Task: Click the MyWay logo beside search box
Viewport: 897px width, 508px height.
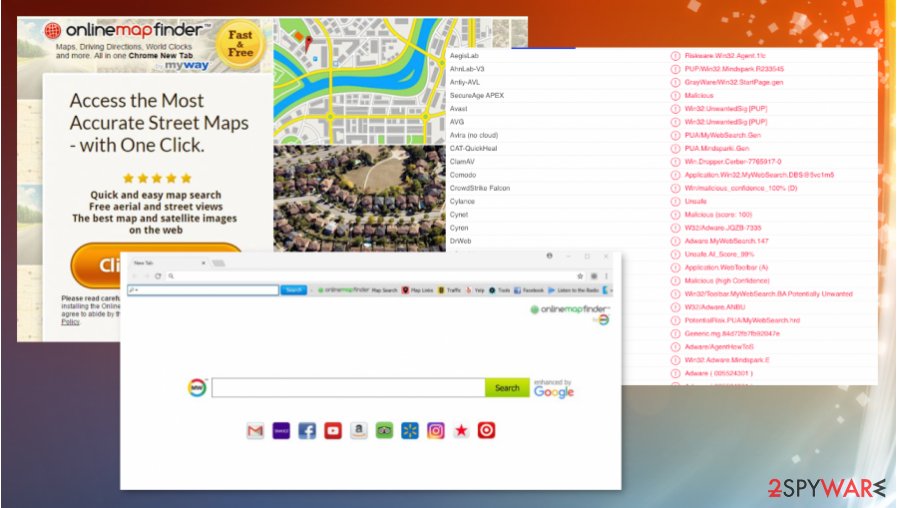Action: point(197,388)
